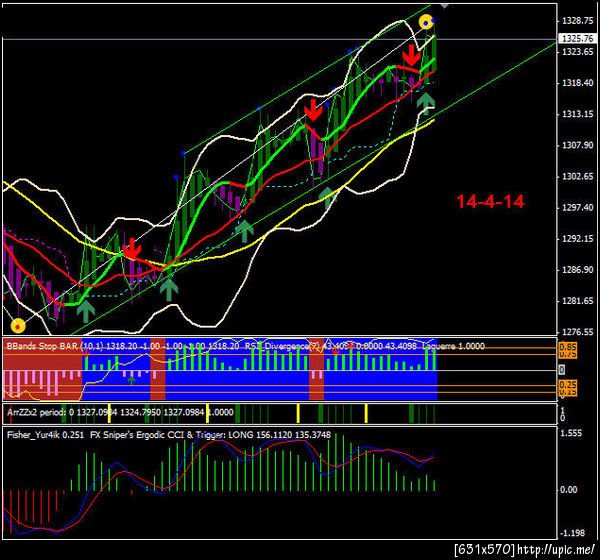
Task: Click the 1292.15 price axis label
Action: [x=577, y=238]
